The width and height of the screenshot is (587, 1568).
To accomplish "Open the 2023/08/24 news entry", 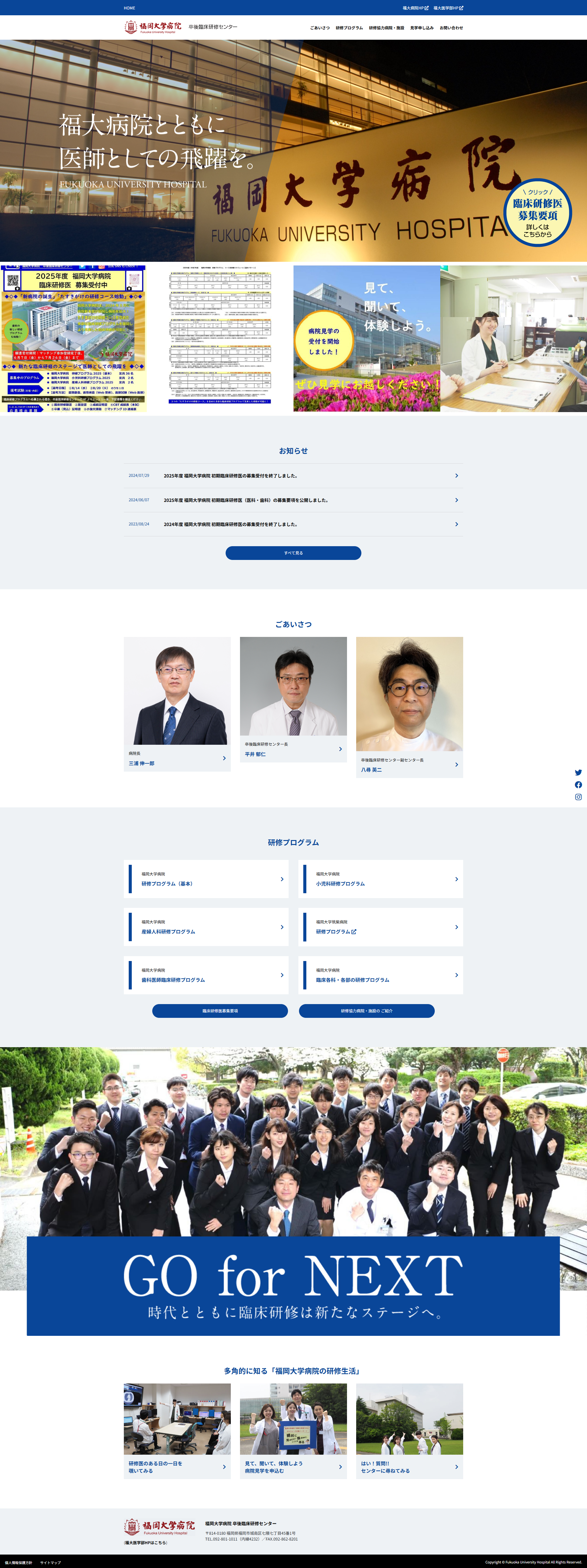I will pyautogui.click(x=293, y=524).
